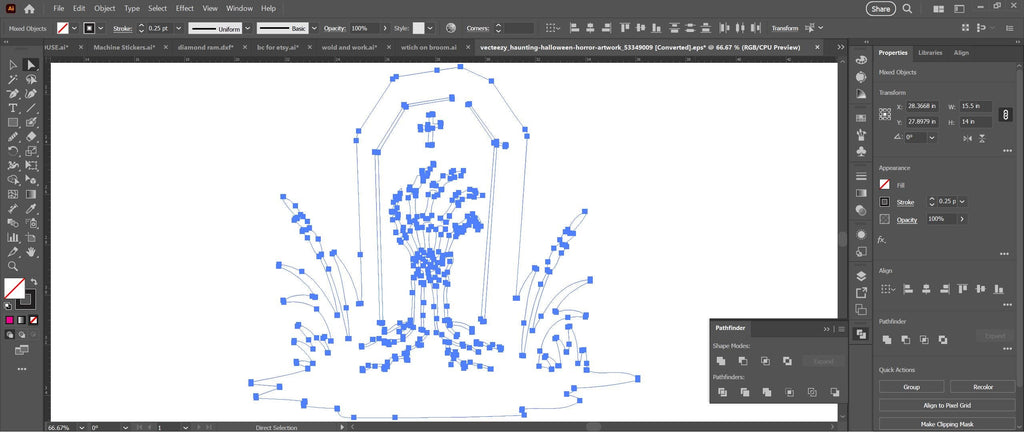Select the Pen tool
The image size is (1024, 432).
(12, 93)
